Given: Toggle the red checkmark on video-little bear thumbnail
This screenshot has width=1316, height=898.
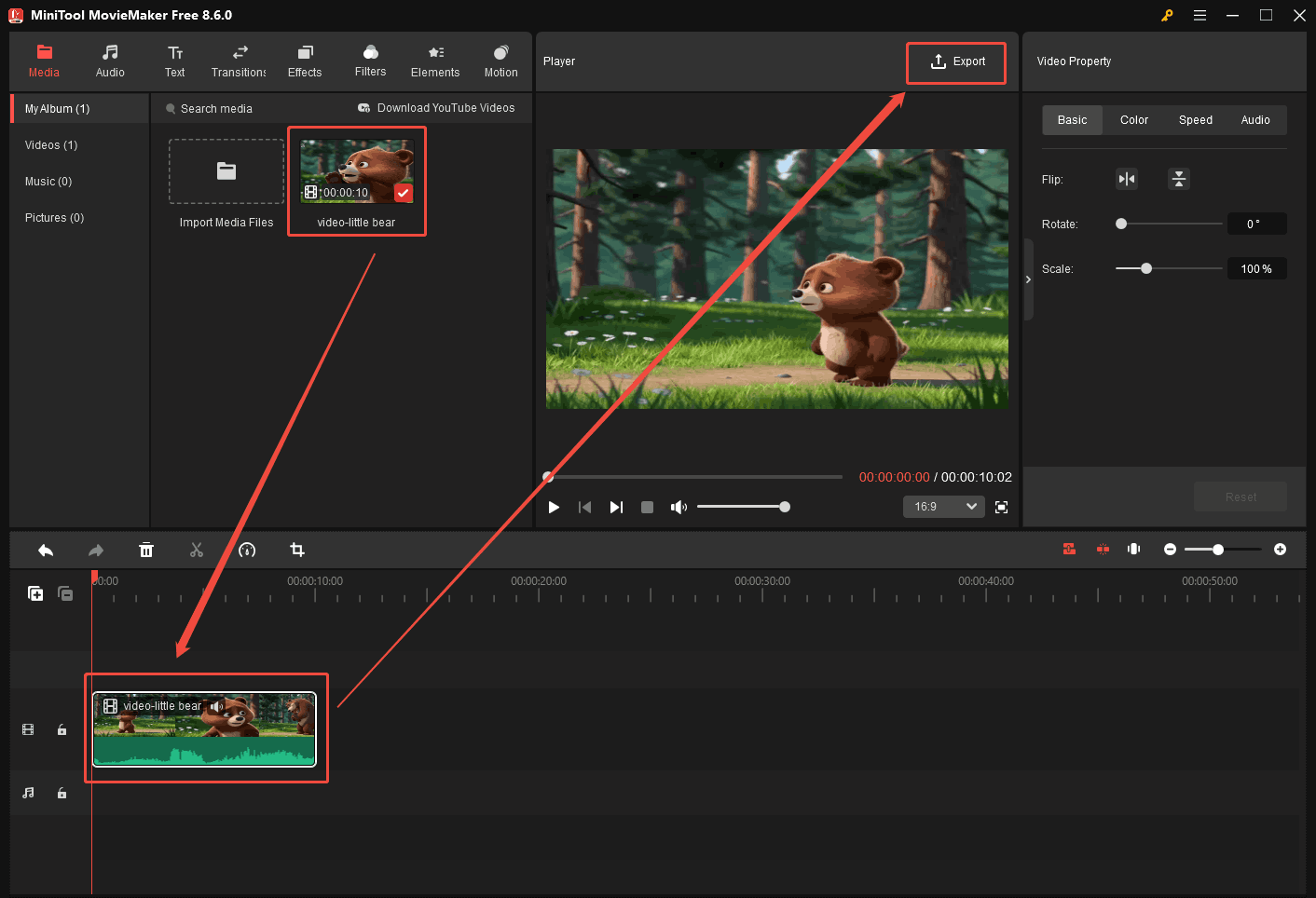Looking at the screenshot, I should (404, 193).
